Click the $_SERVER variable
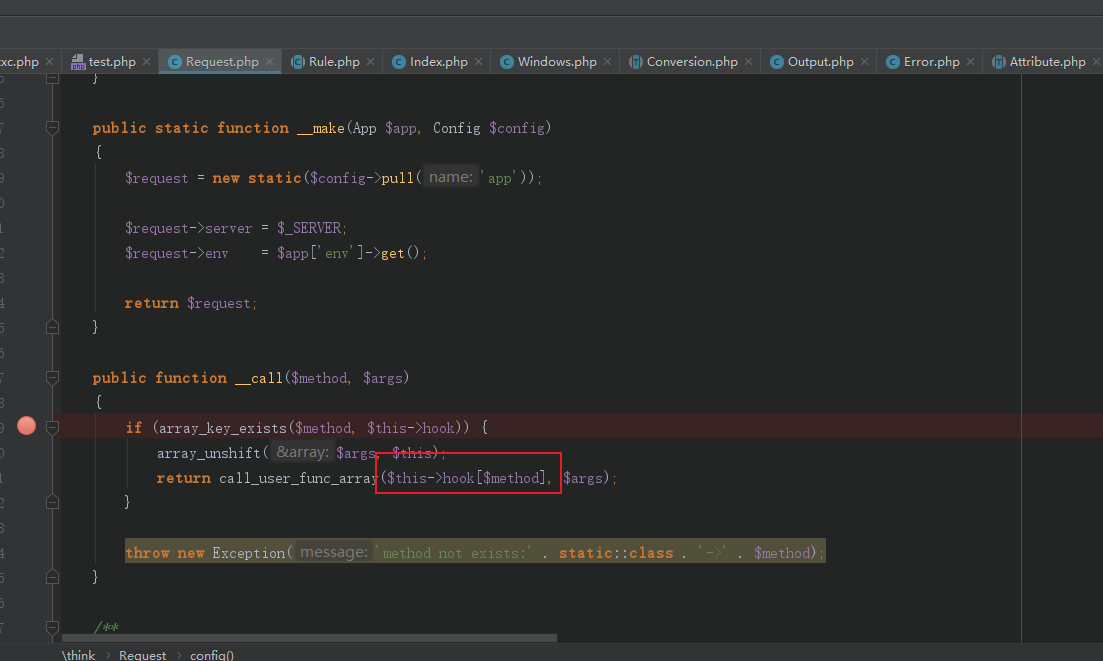Image resolution: width=1103 pixels, height=661 pixels. [309, 228]
